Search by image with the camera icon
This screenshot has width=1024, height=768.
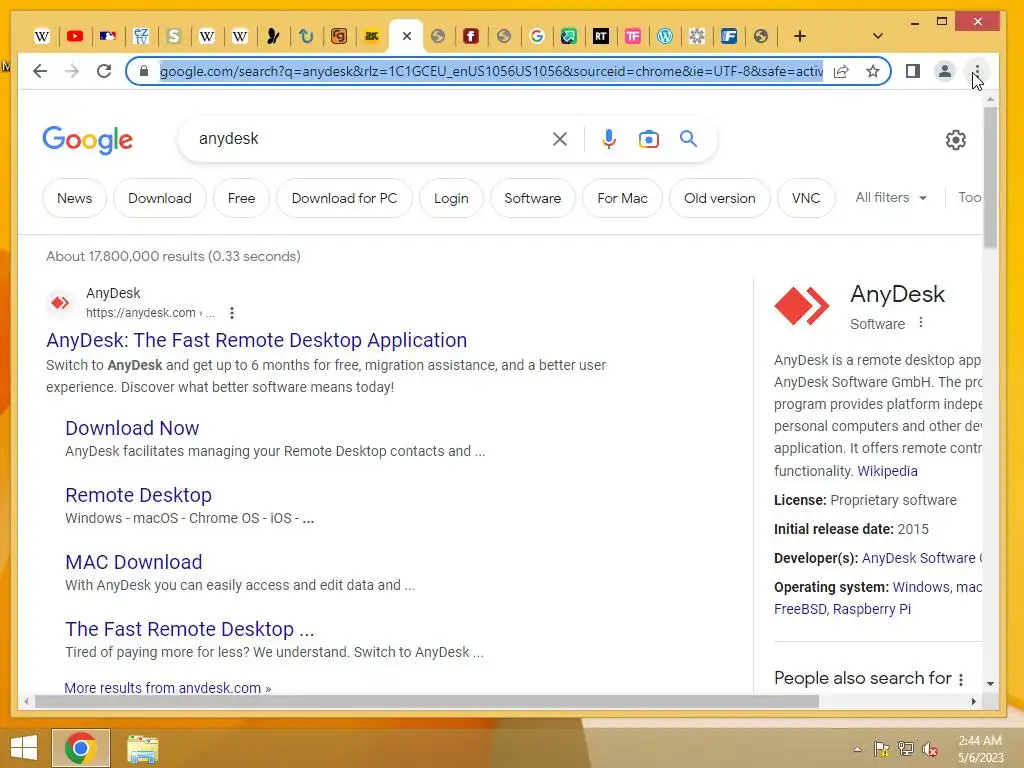tap(648, 139)
